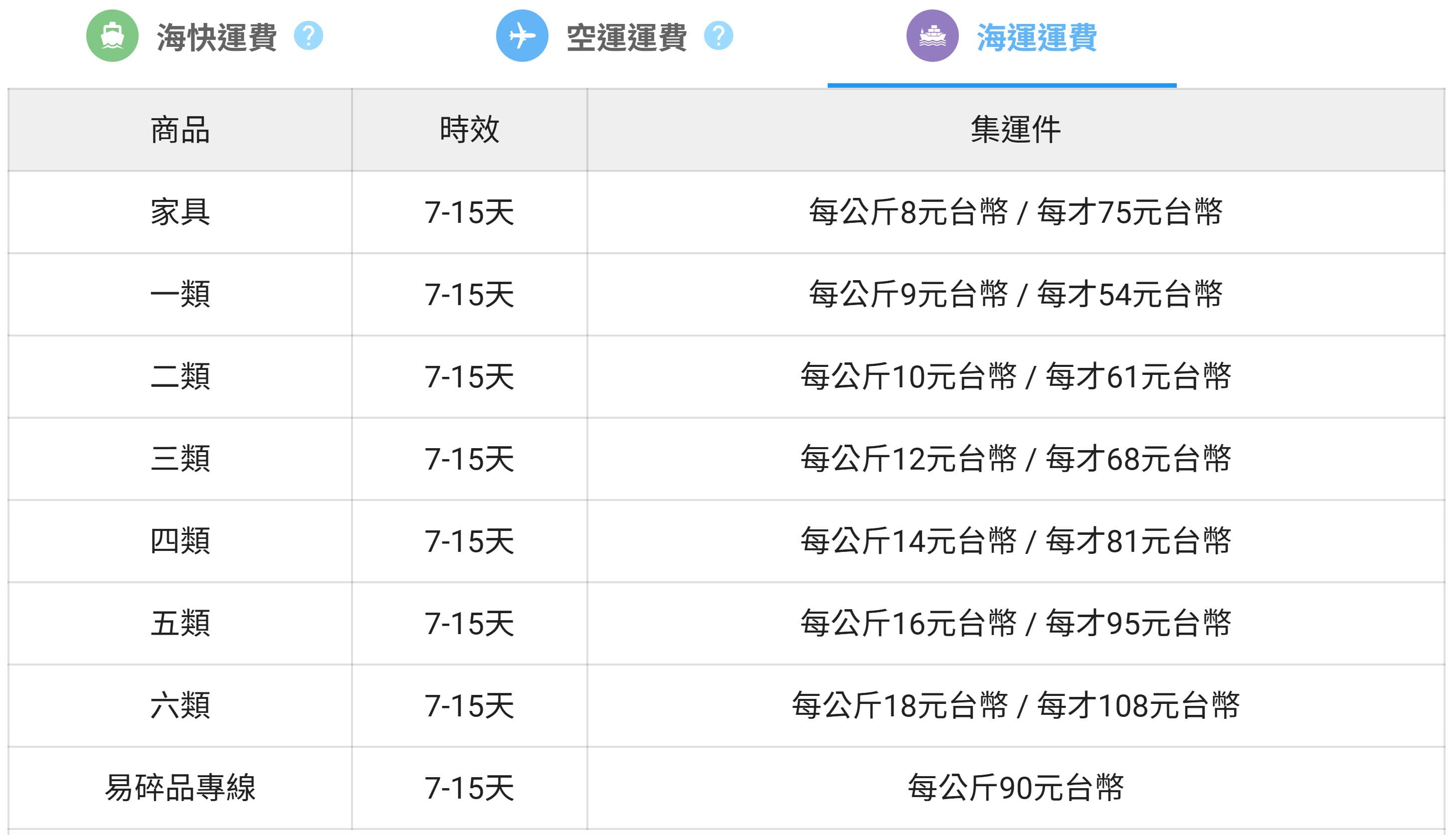Screen dimensions: 1456x835
Task: Click the 二類 rate 每公斤10元台幣 cell
Action: pyautogui.click(x=909, y=377)
